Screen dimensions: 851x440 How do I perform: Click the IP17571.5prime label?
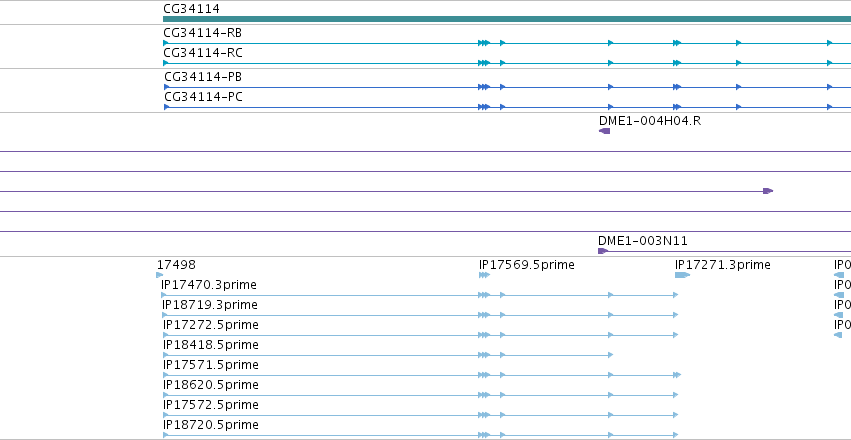coord(211,365)
